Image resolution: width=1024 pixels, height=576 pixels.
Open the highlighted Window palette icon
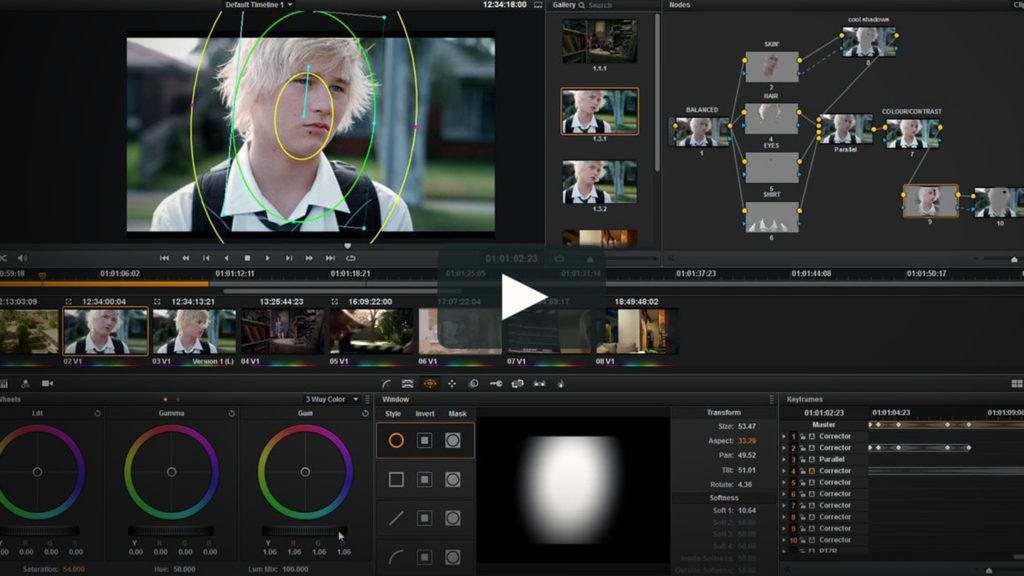pos(429,384)
